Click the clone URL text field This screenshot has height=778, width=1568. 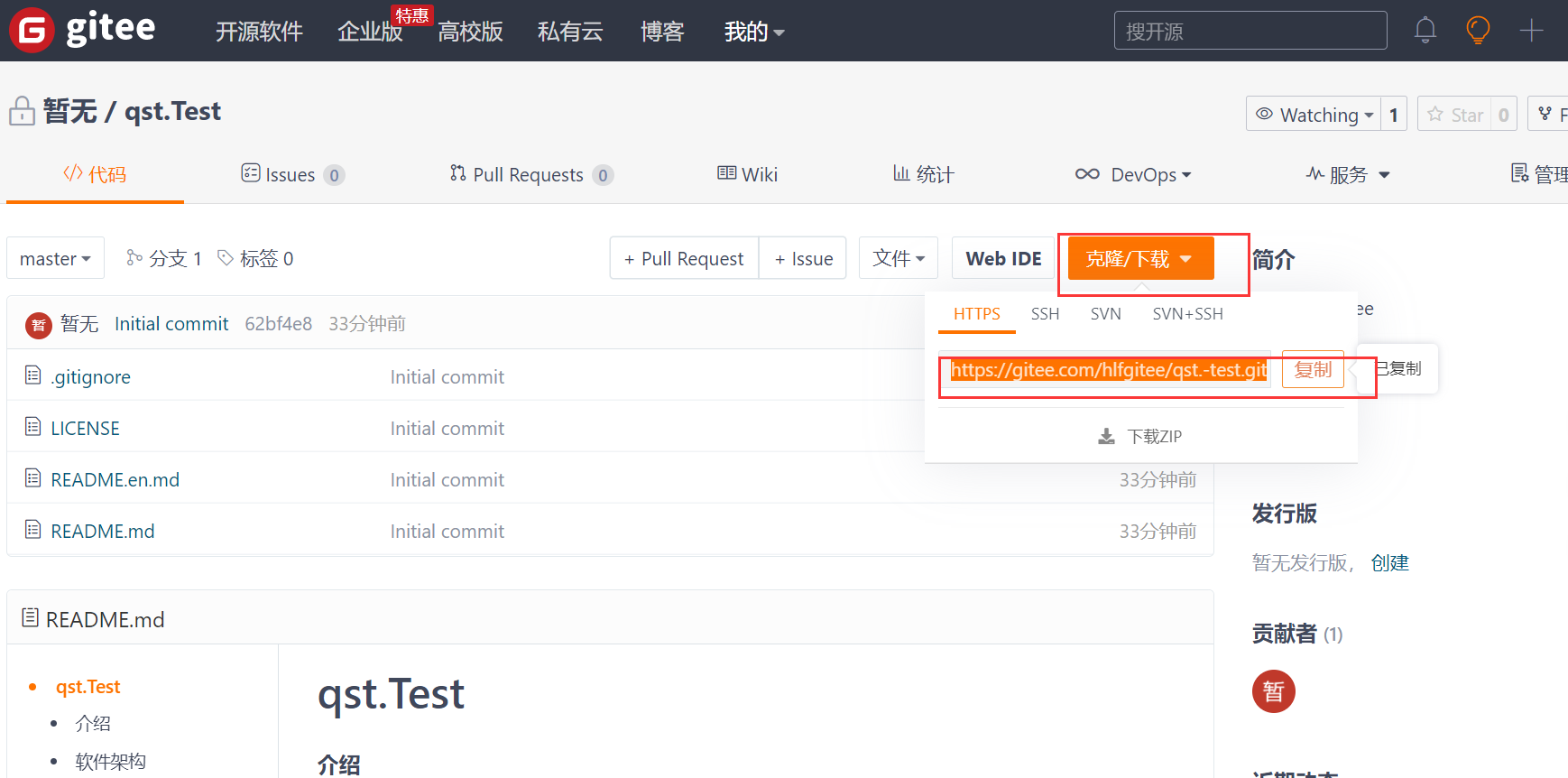tap(1104, 369)
